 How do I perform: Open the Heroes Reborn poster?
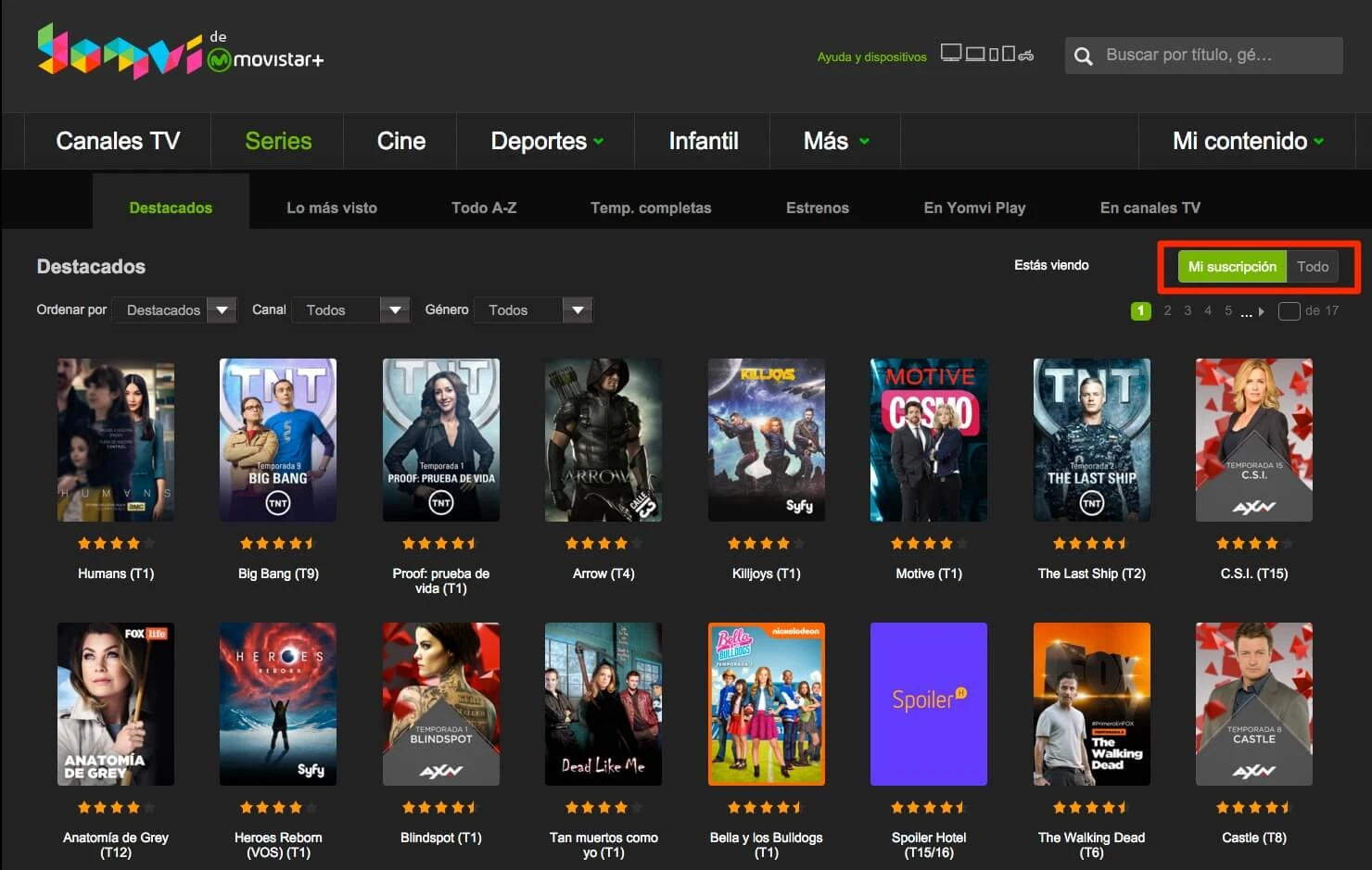pyautogui.click(x=278, y=704)
